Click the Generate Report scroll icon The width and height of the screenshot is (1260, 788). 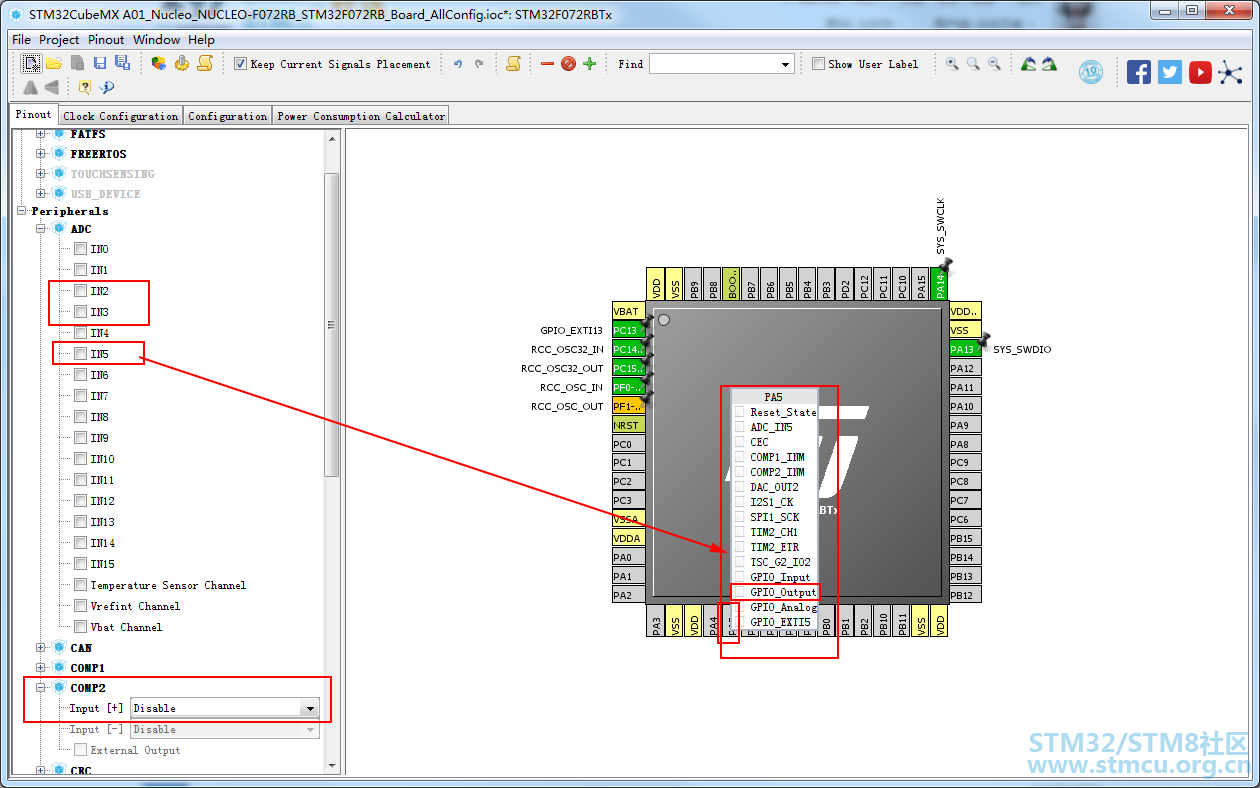pyautogui.click(x=204, y=64)
